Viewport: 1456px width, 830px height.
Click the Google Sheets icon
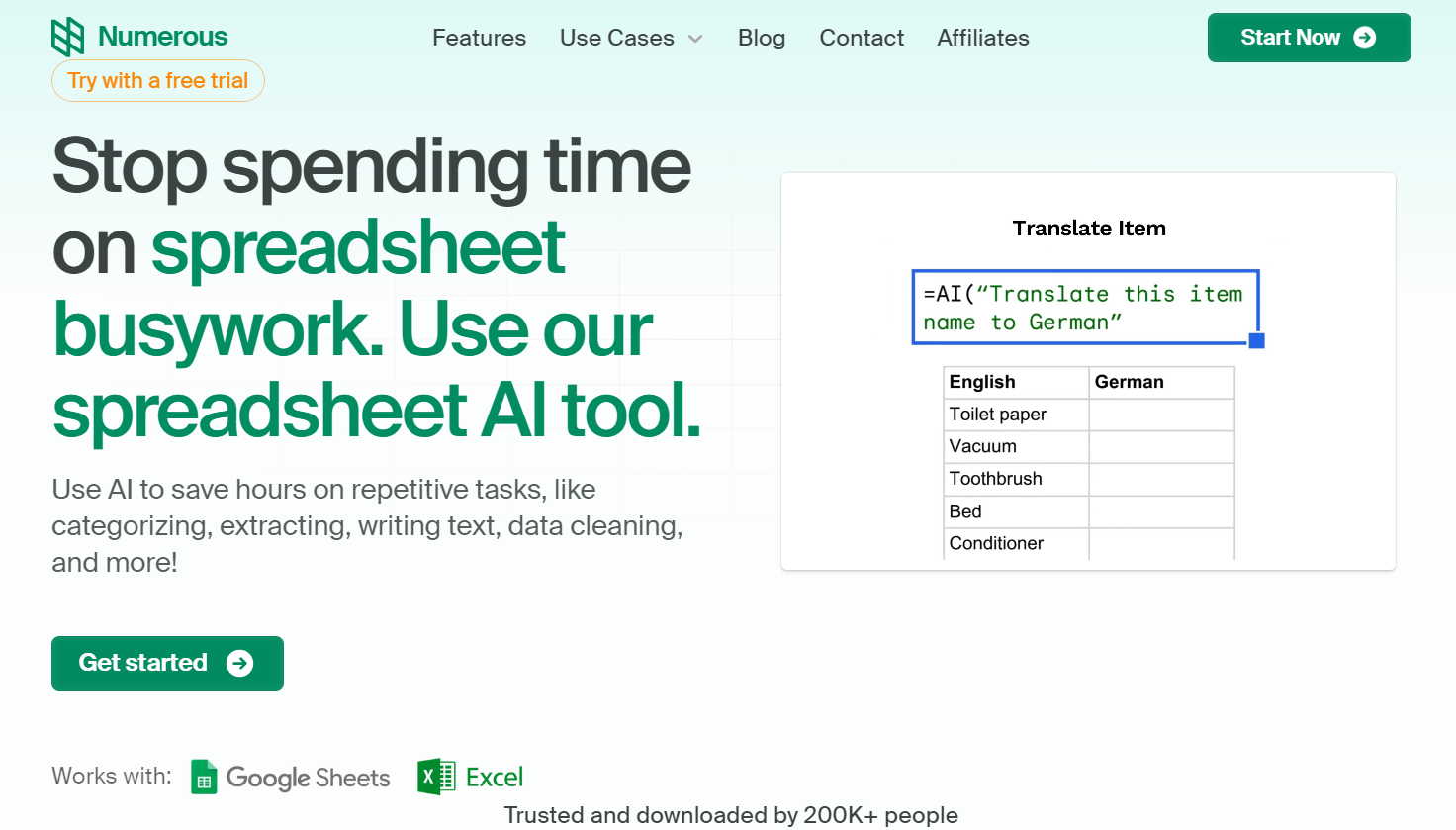point(204,778)
